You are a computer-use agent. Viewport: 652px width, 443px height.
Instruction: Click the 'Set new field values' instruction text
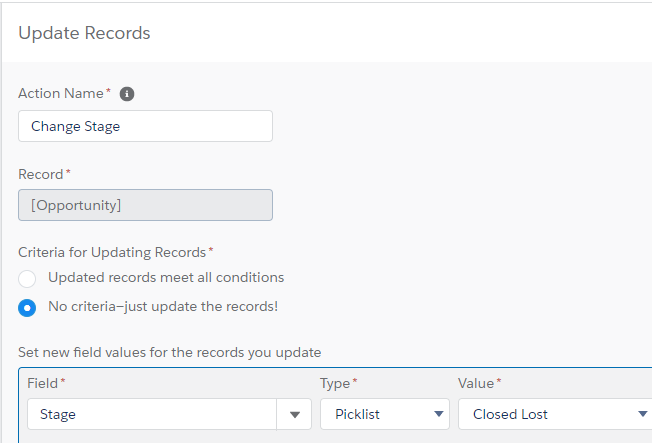(x=169, y=352)
